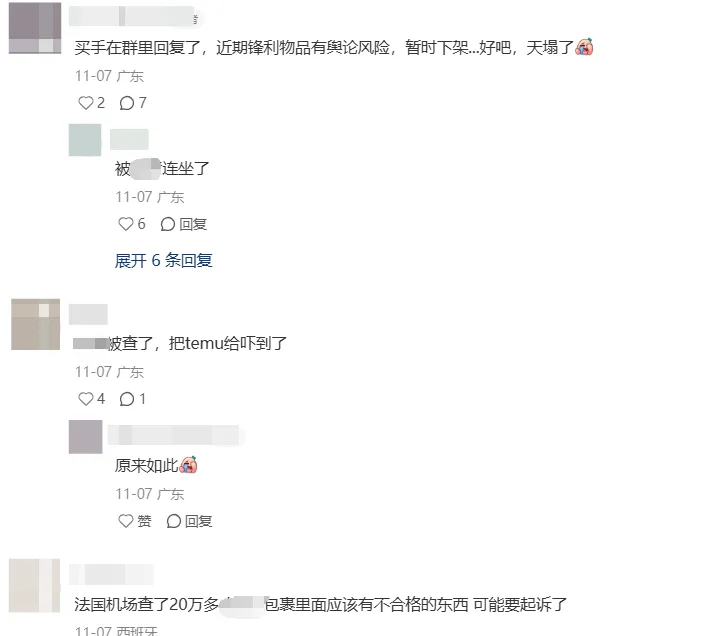Open reply bubble with 1 reply on temu comment
This screenshot has height=636, width=704.
click(x=132, y=399)
